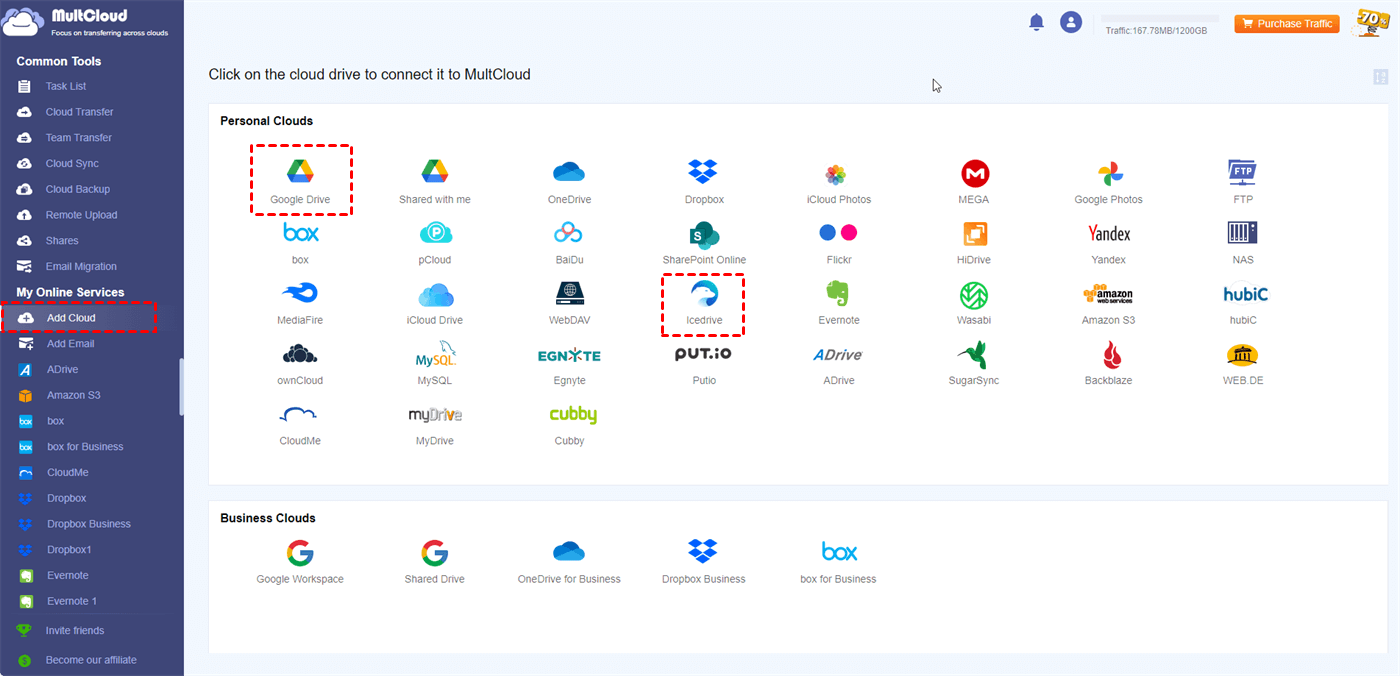Add SugarSync cloud

click(x=973, y=365)
